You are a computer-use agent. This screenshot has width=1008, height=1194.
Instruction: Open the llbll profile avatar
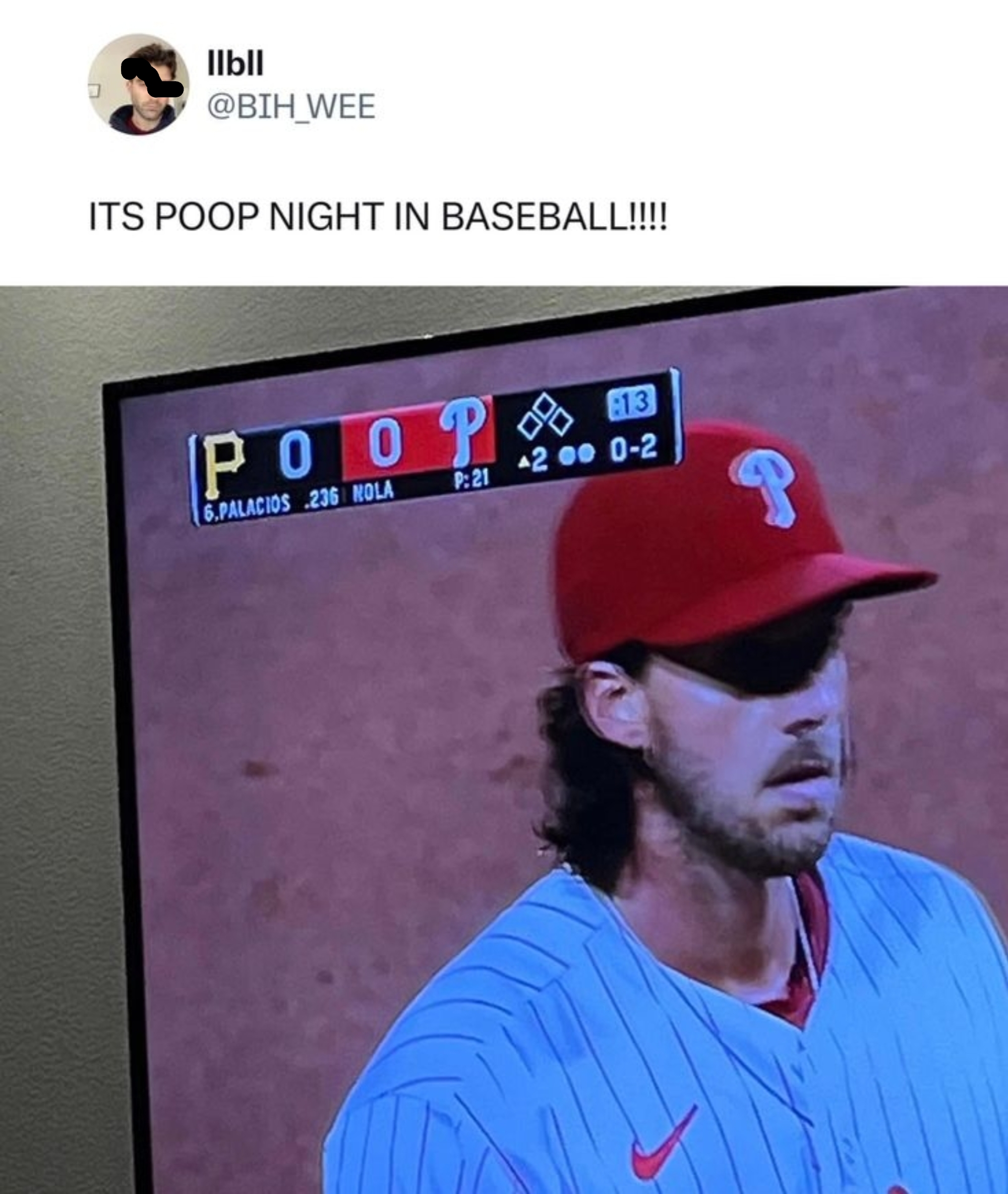(x=138, y=84)
